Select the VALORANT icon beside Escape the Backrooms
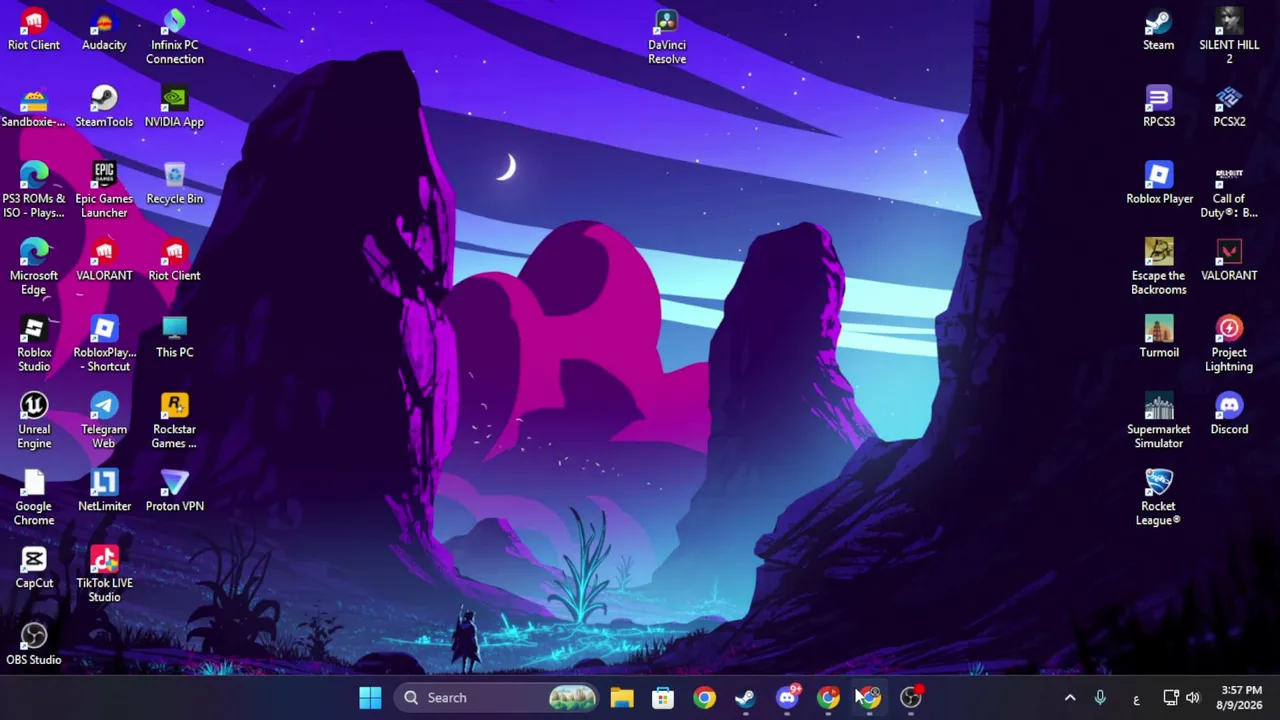1280x720 pixels. [x=1229, y=261]
